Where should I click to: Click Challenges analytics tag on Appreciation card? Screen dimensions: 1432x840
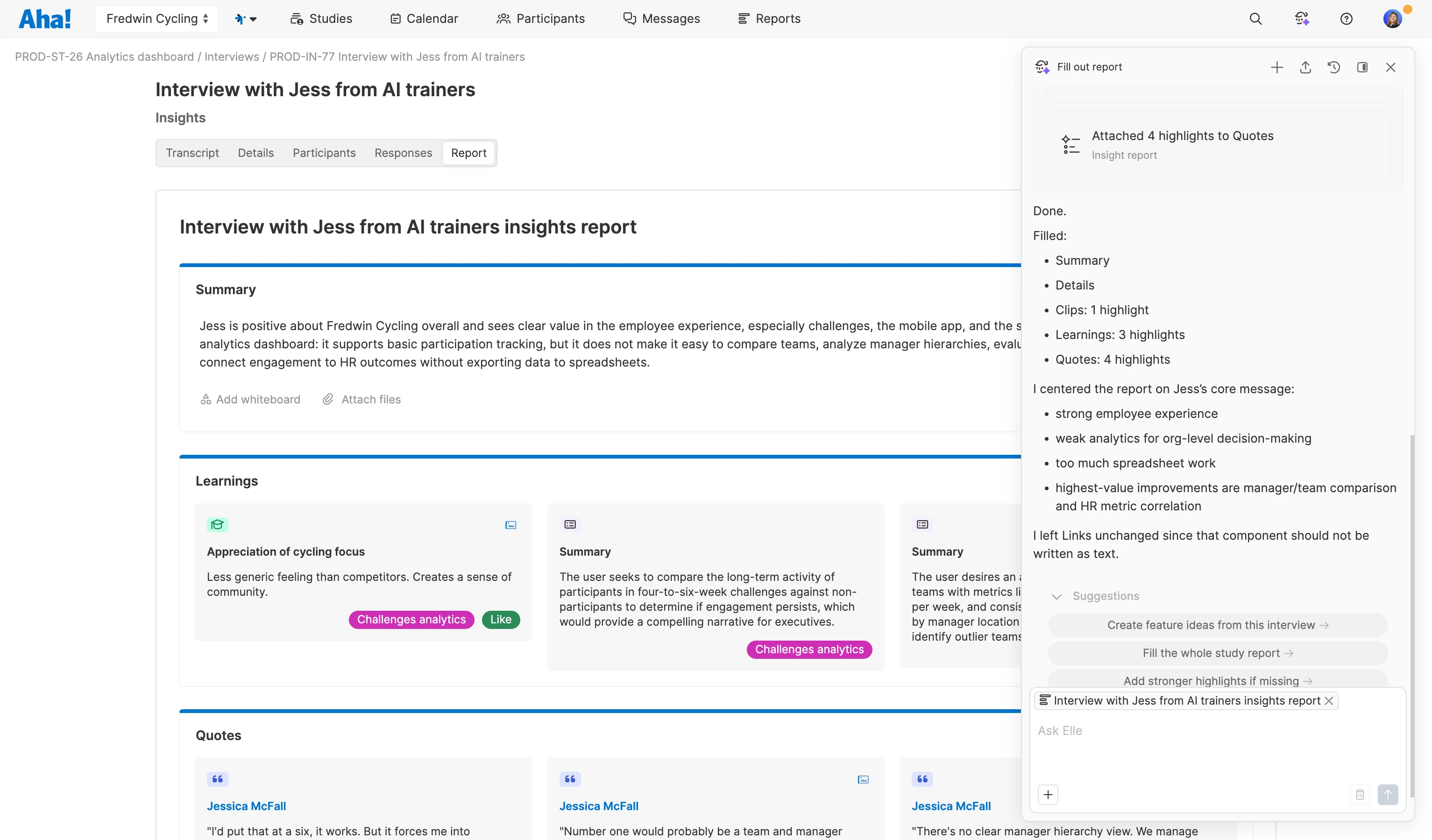click(x=411, y=619)
